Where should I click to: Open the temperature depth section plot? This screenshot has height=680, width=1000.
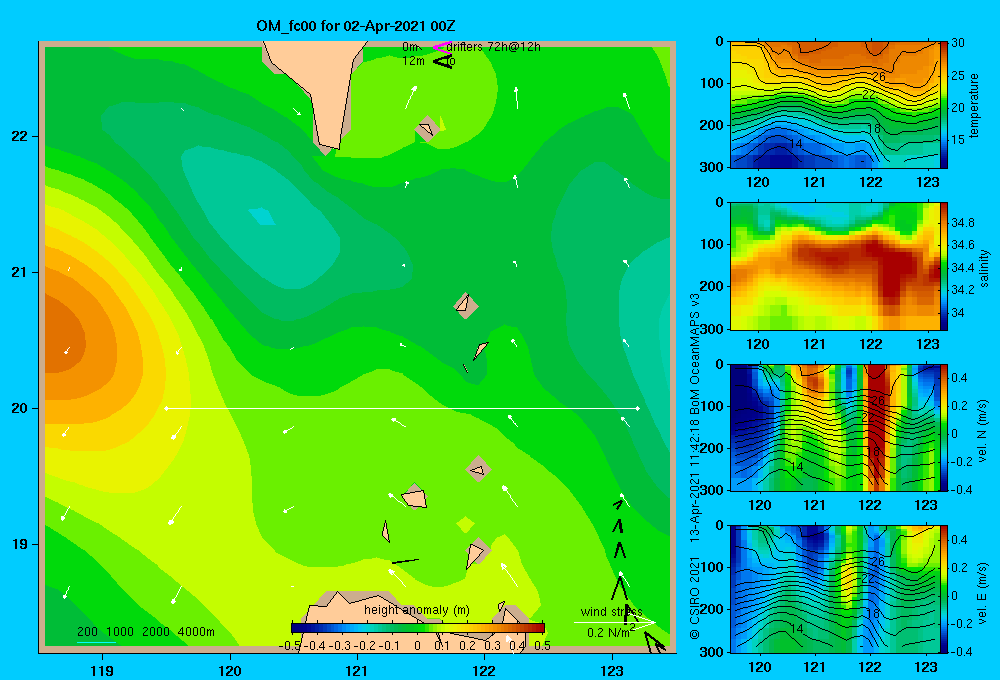[834, 105]
